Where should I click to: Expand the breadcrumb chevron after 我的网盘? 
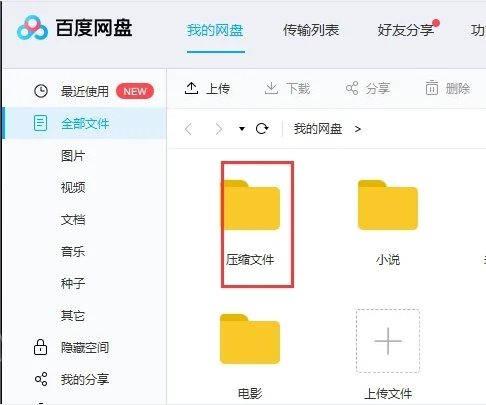(x=358, y=129)
